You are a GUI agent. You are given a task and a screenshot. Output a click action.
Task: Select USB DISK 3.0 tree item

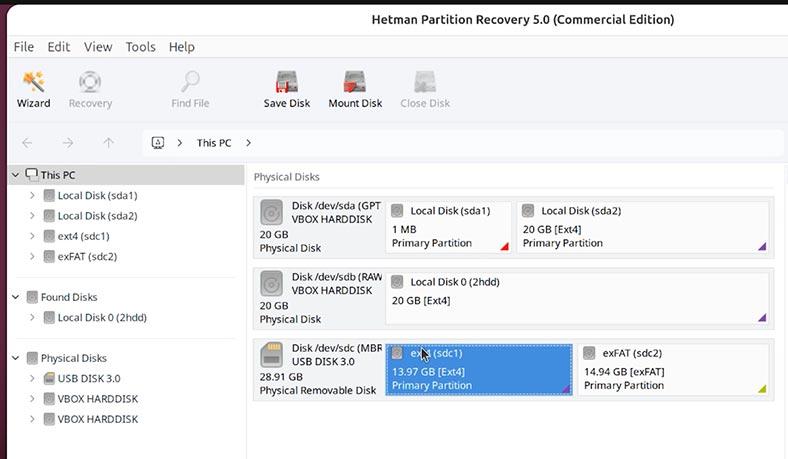(x=89, y=378)
